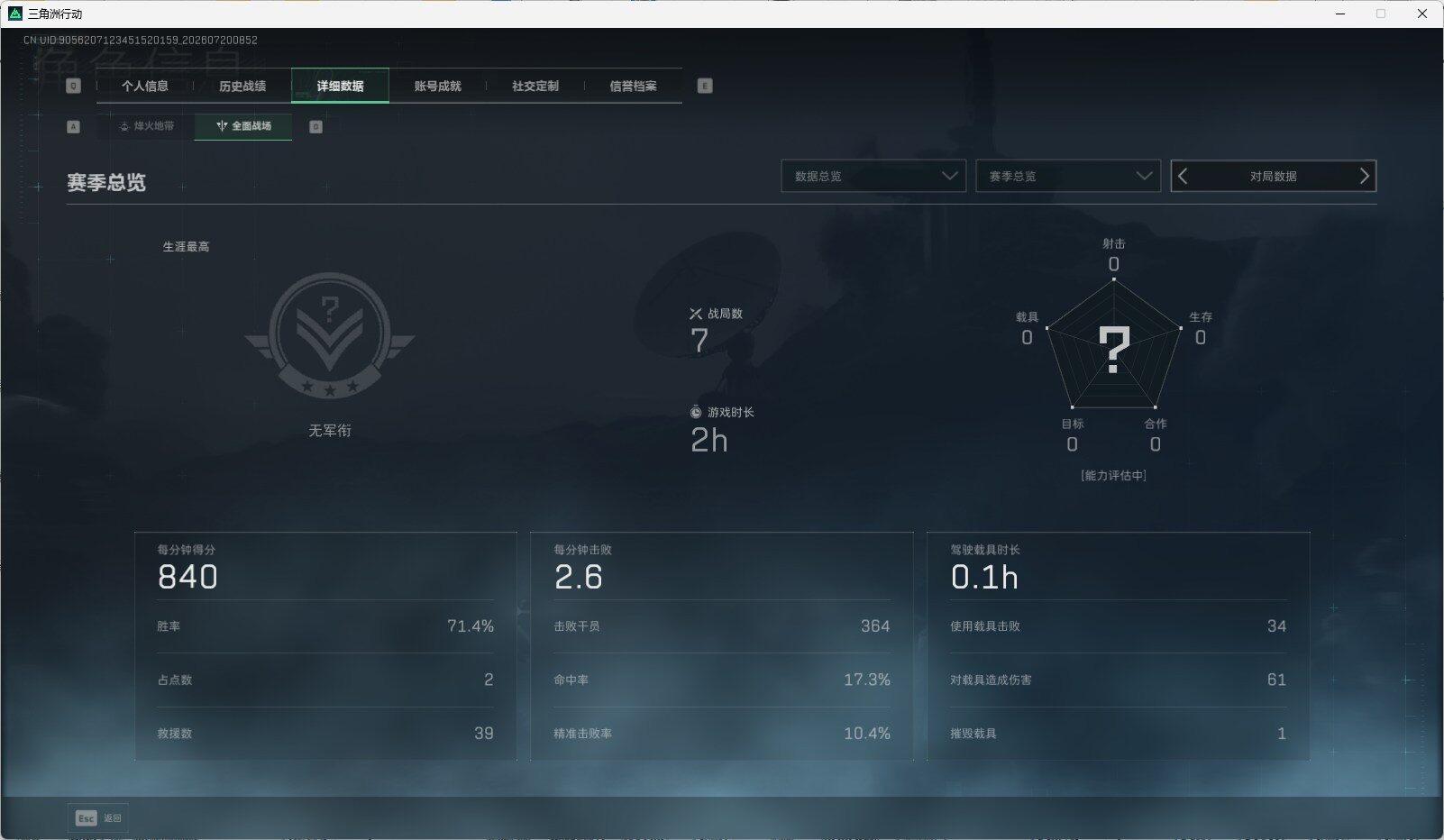Image resolution: width=1444 pixels, height=840 pixels.
Task: Click the 目标 radar axis label
Action: click(x=1073, y=424)
